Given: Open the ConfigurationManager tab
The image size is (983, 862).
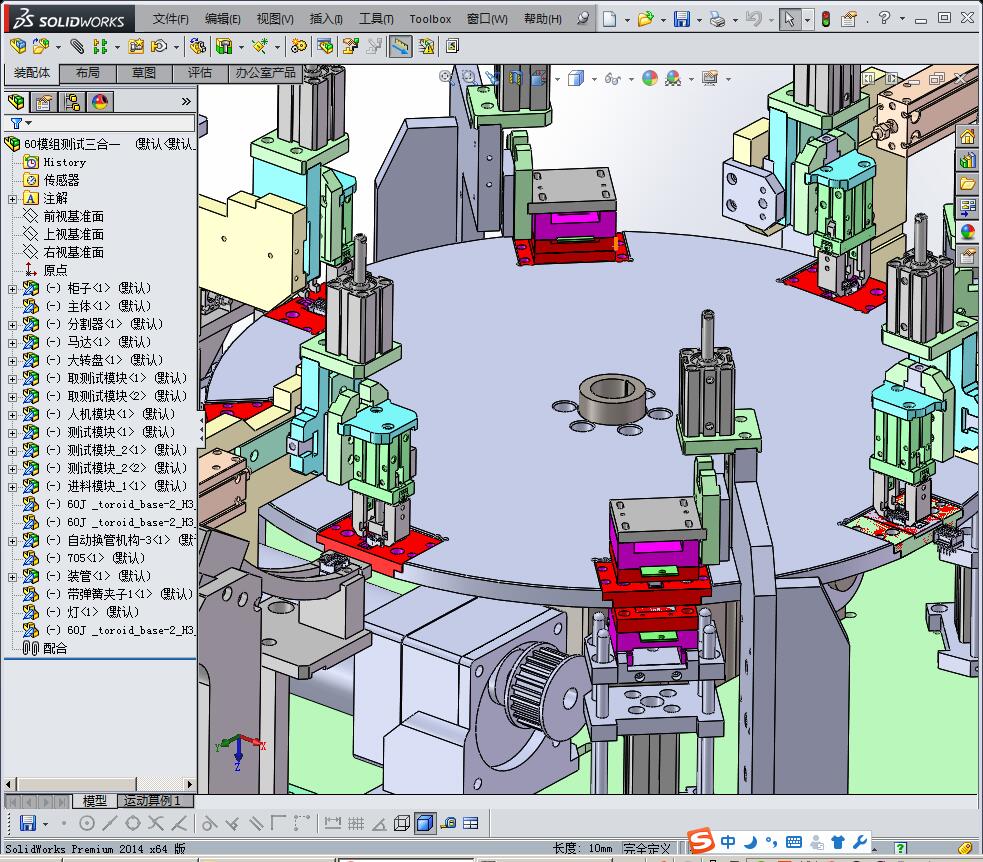Looking at the screenshot, I should [72, 102].
